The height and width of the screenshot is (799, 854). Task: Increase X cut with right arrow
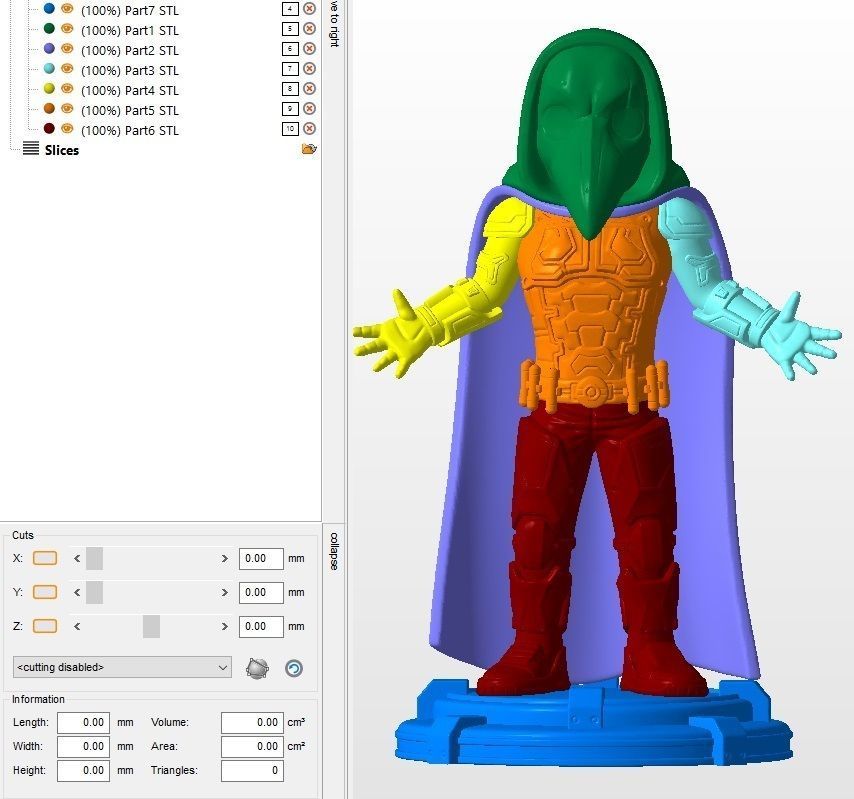coord(224,558)
